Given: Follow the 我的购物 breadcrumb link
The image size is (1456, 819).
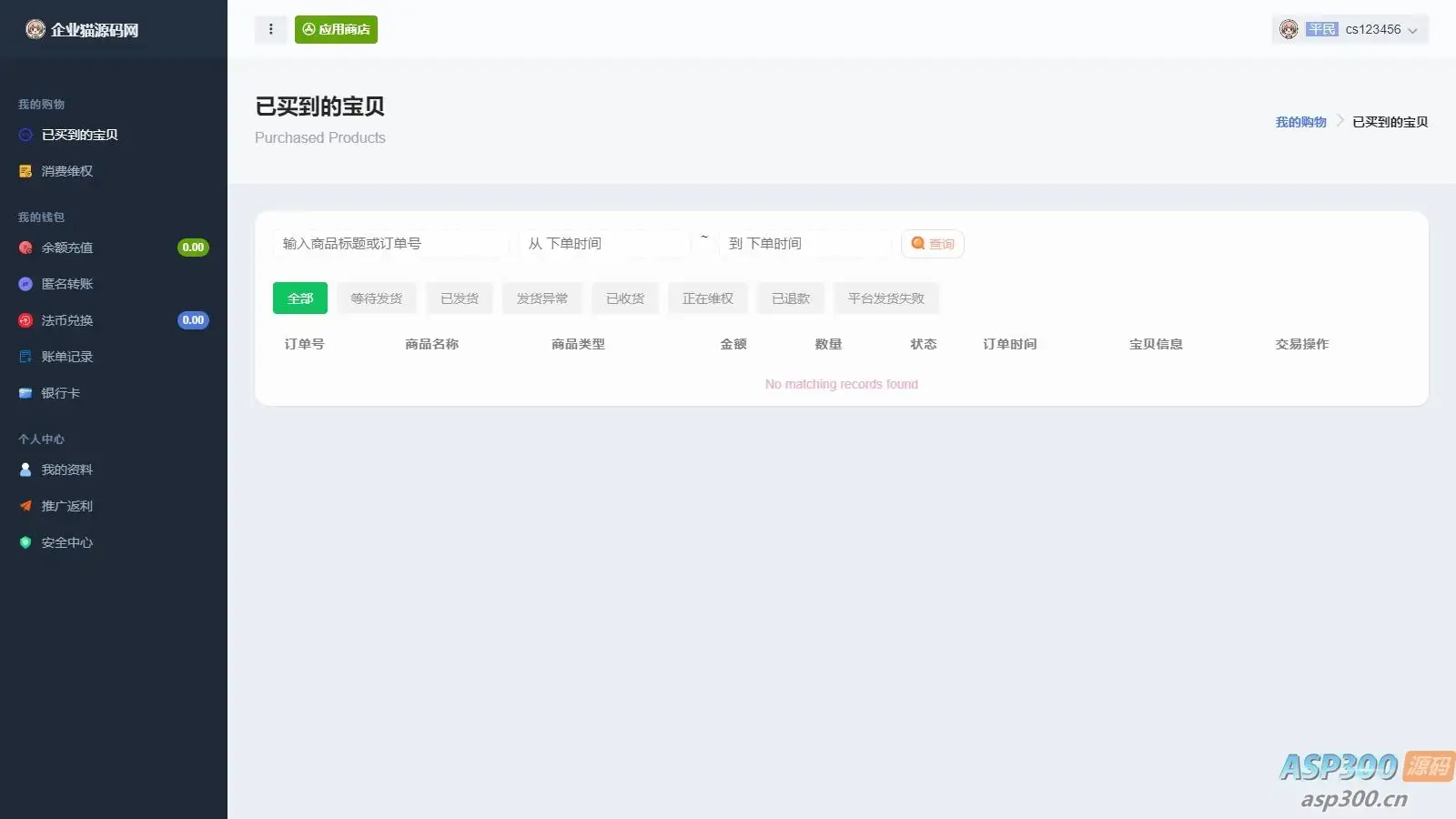Looking at the screenshot, I should coord(1300,122).
